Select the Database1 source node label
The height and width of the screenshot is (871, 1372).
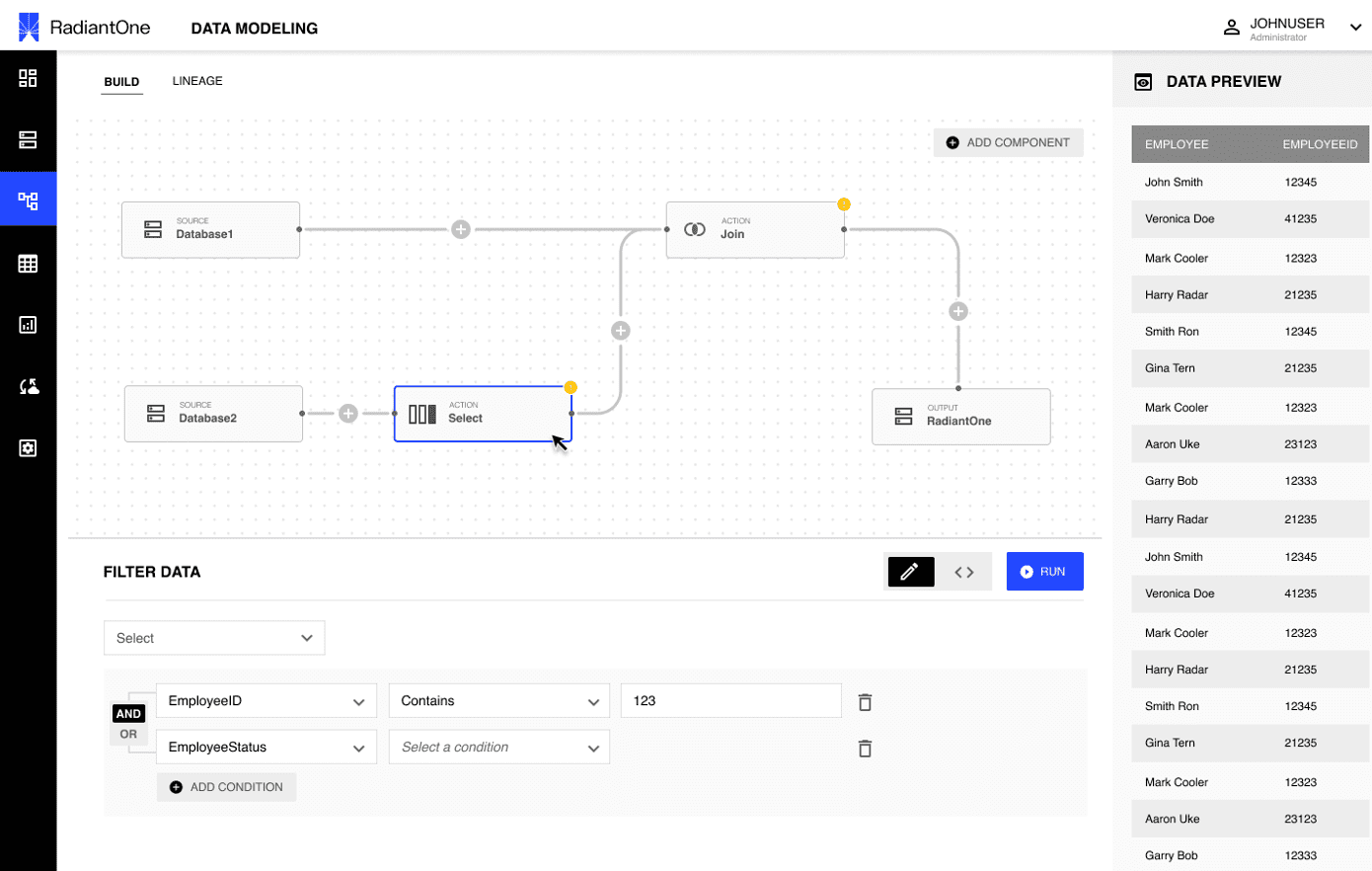tap(205, 235)
